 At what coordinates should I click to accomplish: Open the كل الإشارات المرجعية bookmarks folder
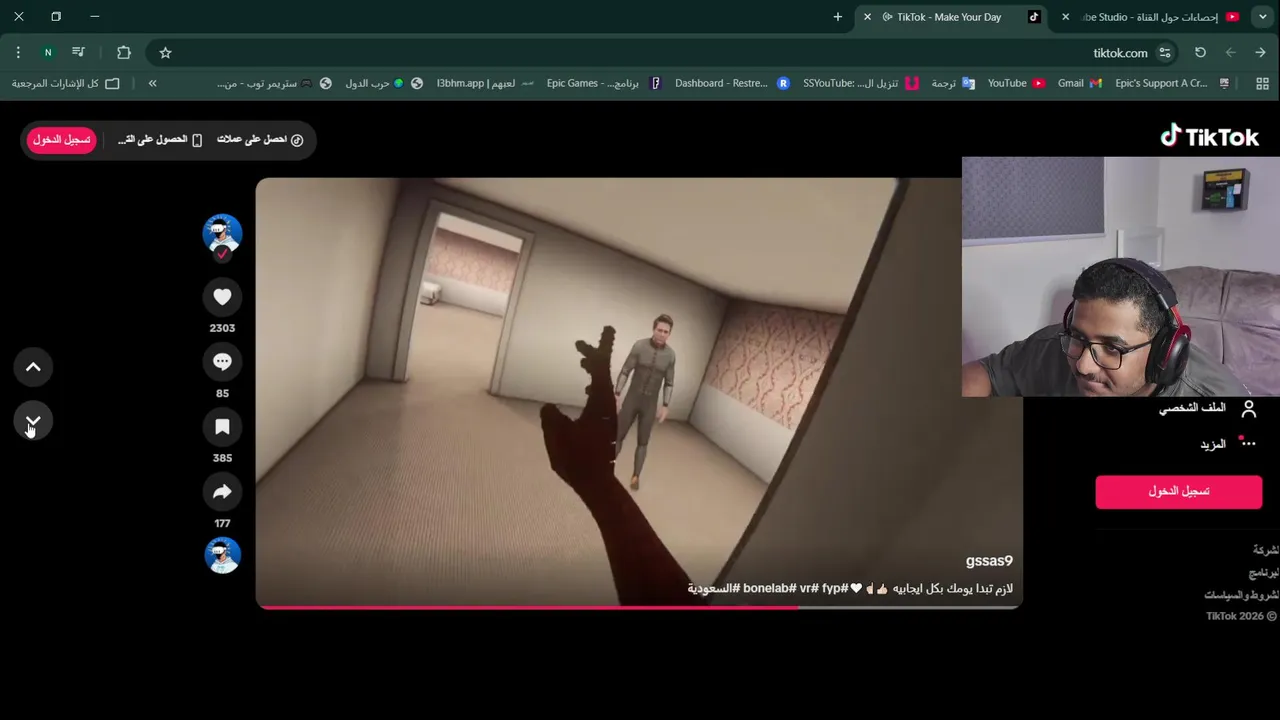point(65,84)
